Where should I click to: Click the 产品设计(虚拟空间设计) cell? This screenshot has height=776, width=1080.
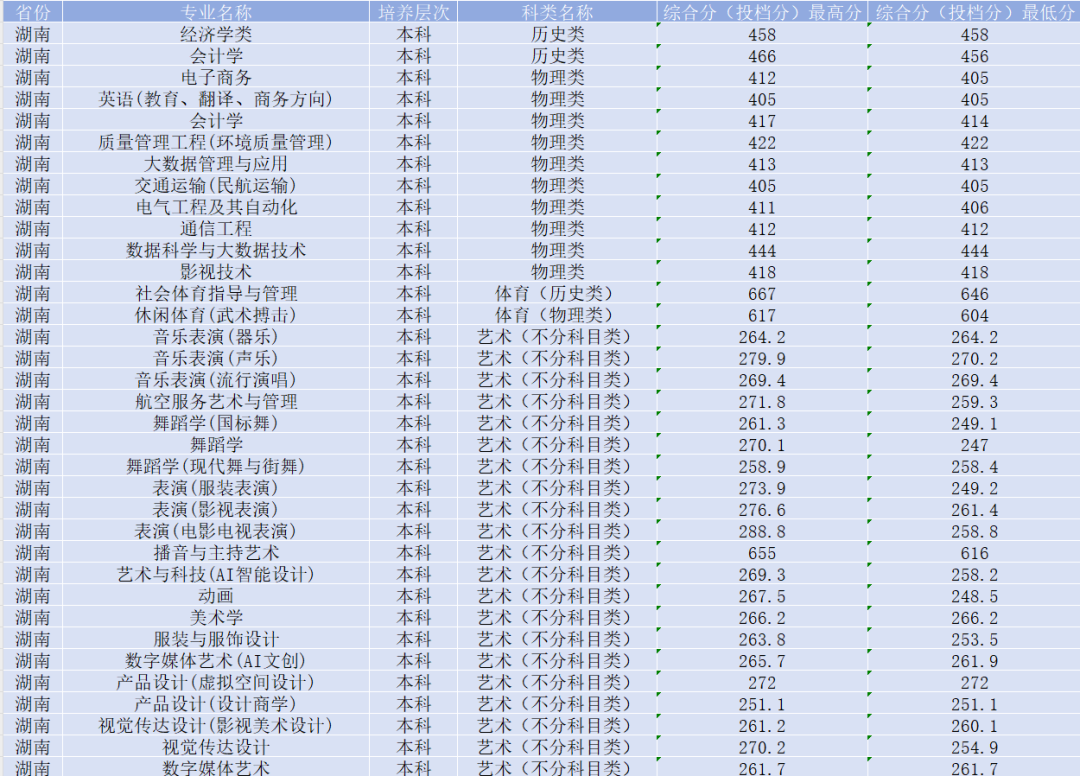click(216, 682)
